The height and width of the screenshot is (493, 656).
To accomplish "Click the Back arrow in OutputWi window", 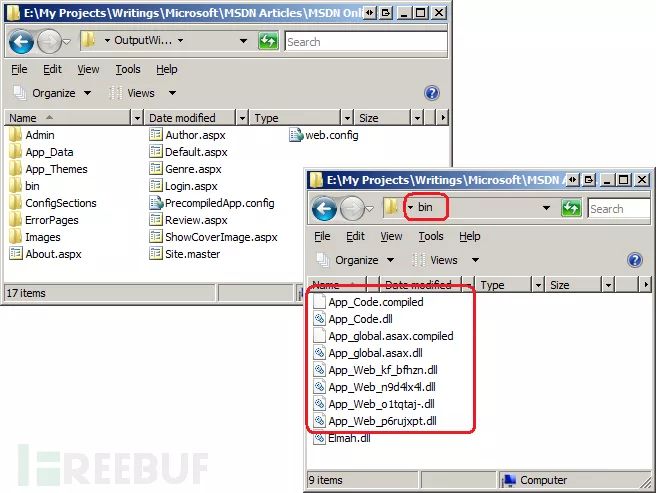I will point(21,41).
